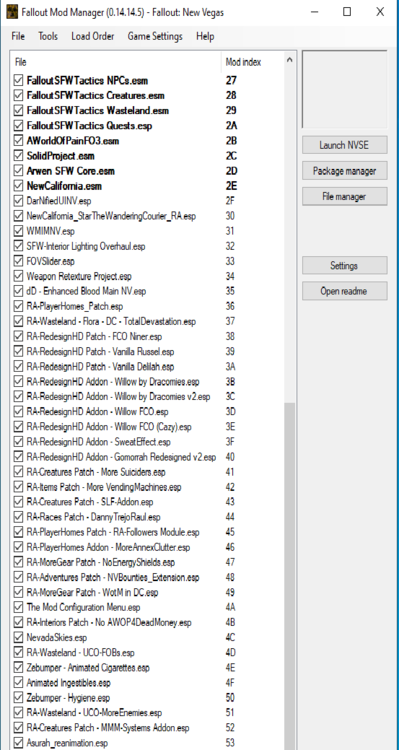This screenshot has width=399, height=750.
Task: Disable AWorldOfPainFO3.esm
Action: point(19,141)
